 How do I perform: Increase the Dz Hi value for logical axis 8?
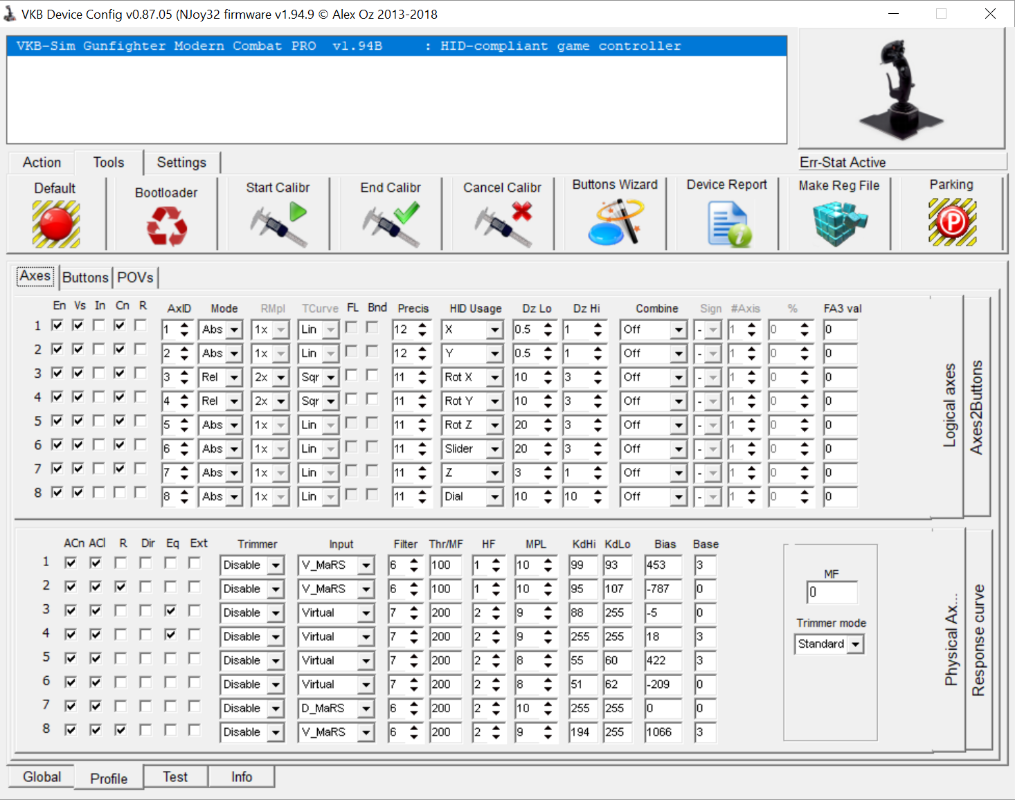click(597, 492)
